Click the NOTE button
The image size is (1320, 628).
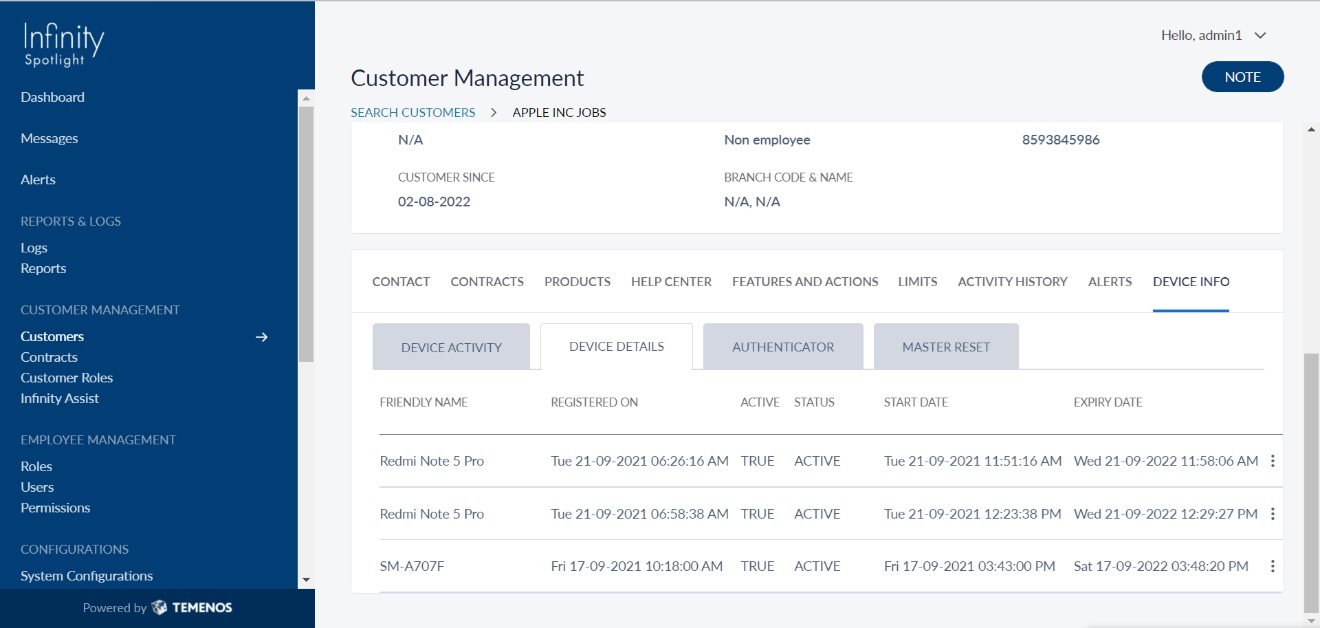click(x=1242, y=77)
